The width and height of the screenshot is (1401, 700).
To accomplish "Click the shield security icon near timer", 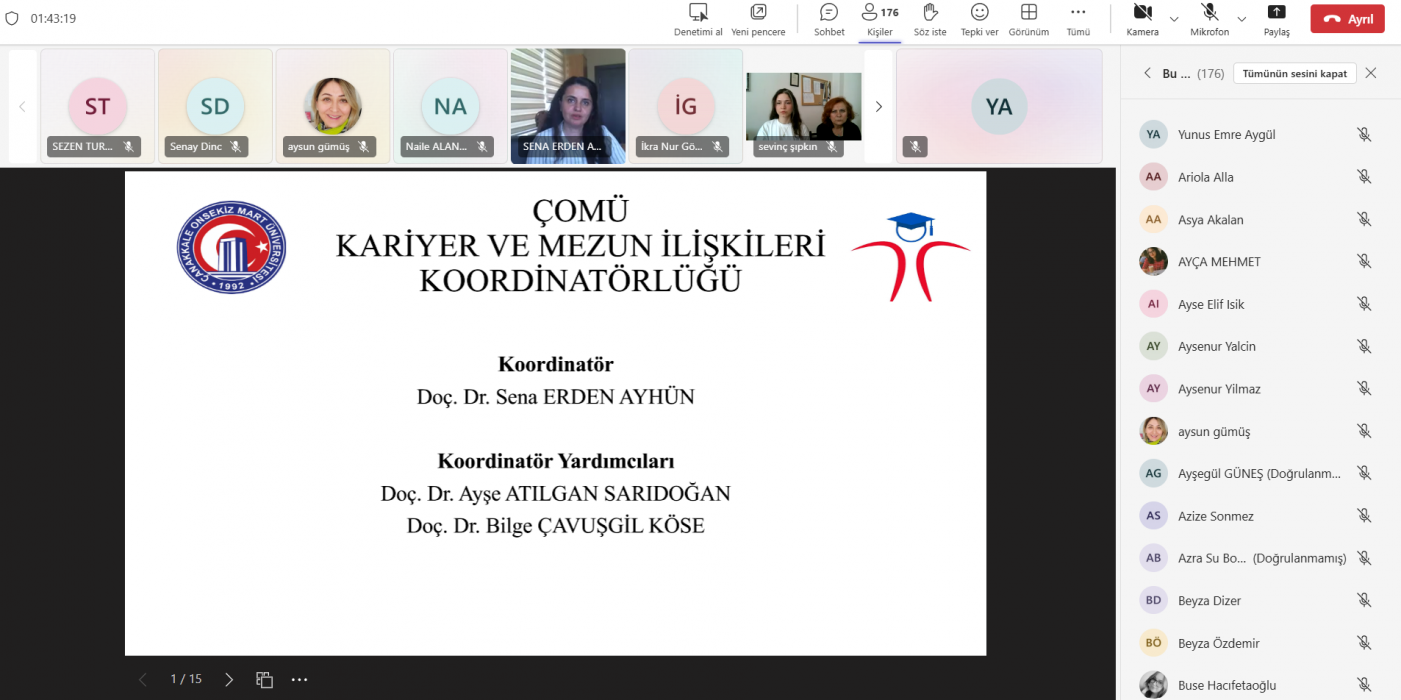I will tap(13, 18).
